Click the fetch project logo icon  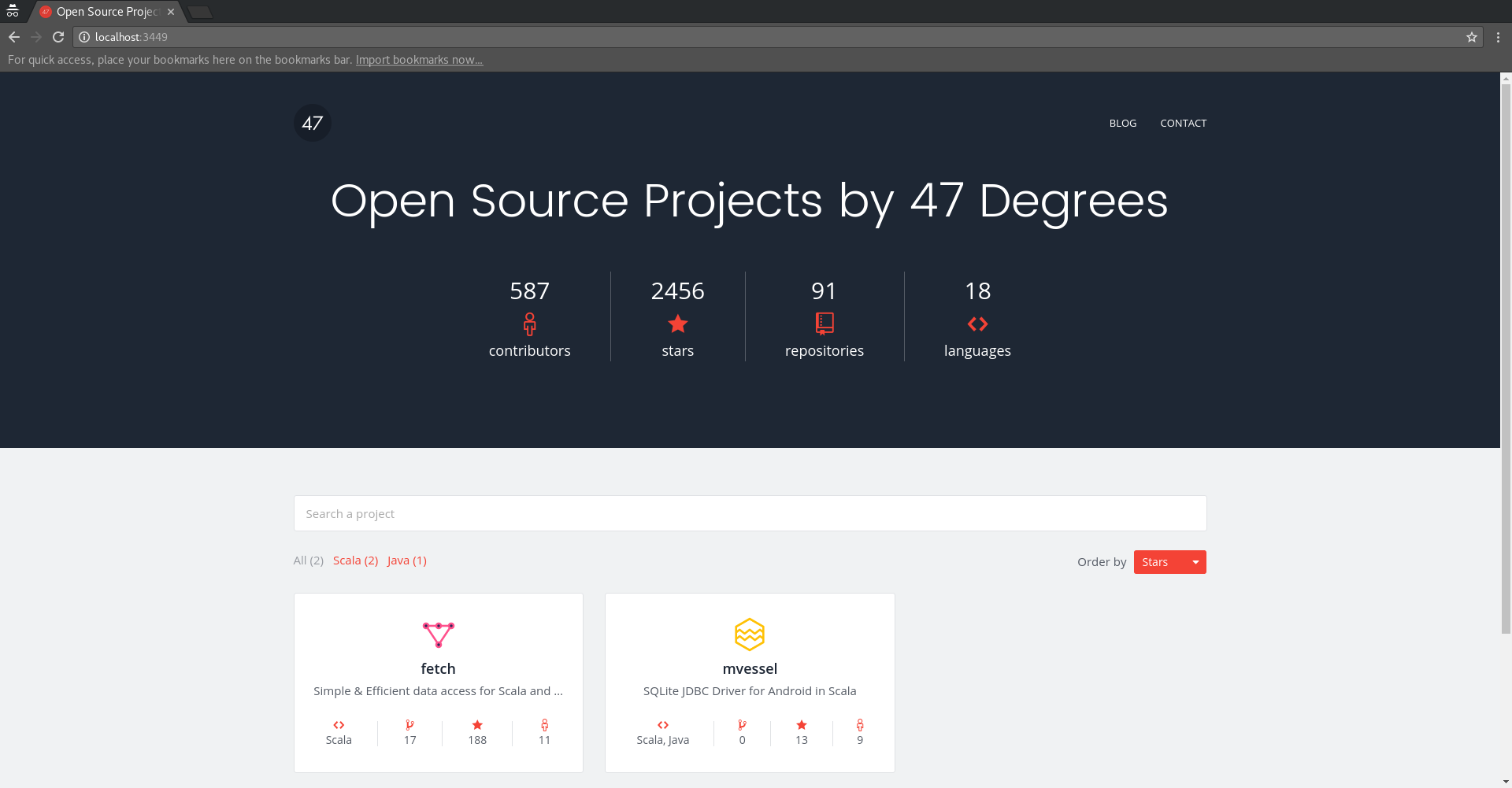(439, 634)
